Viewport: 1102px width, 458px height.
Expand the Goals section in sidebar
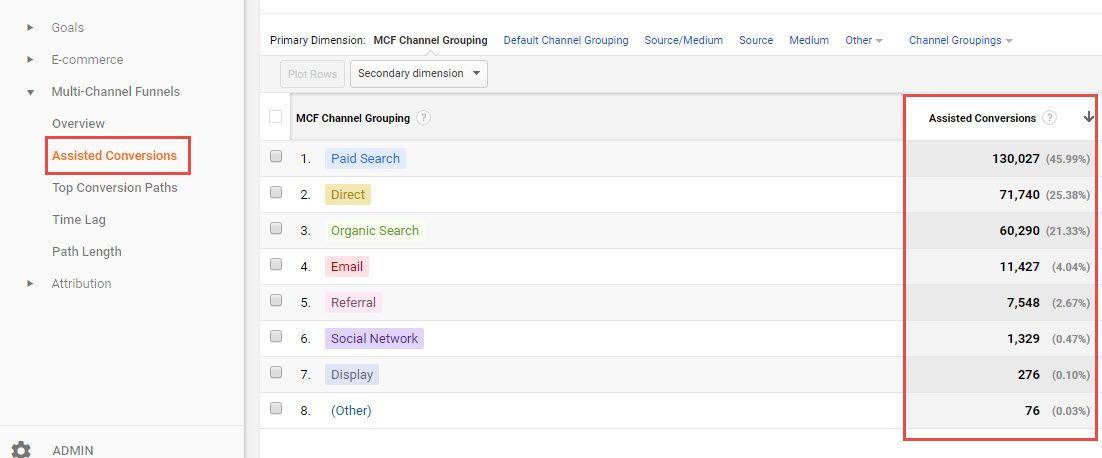pyautogui.click(x=31, y=28)
